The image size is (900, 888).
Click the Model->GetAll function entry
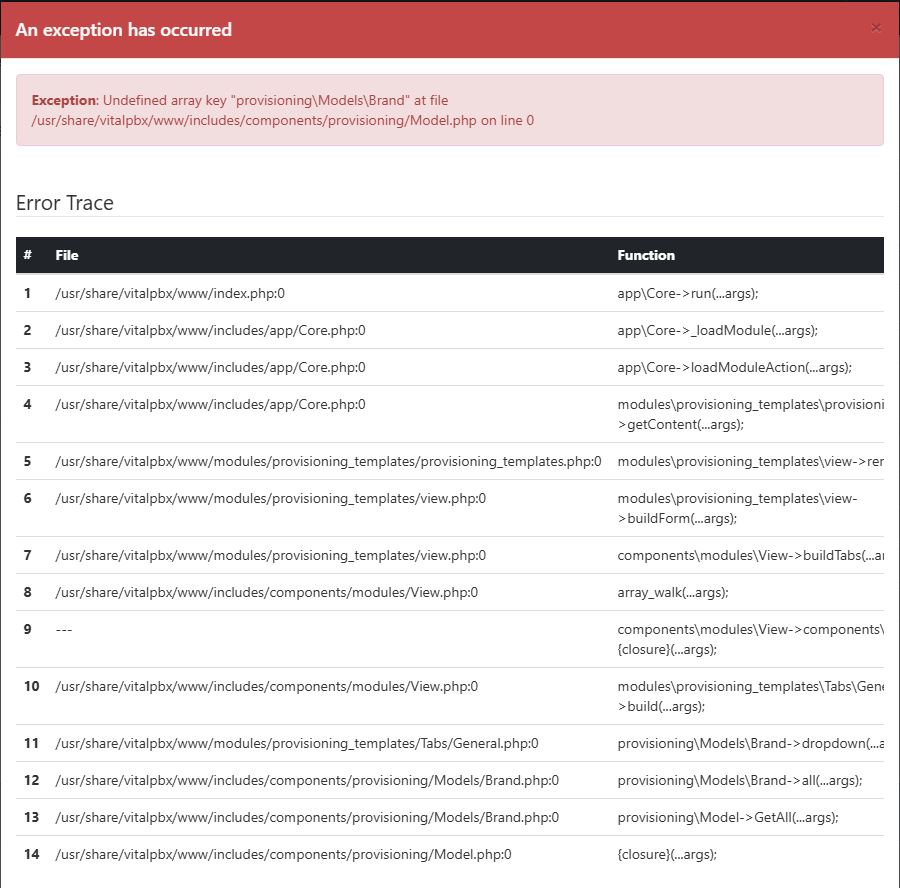pos(728,817)
